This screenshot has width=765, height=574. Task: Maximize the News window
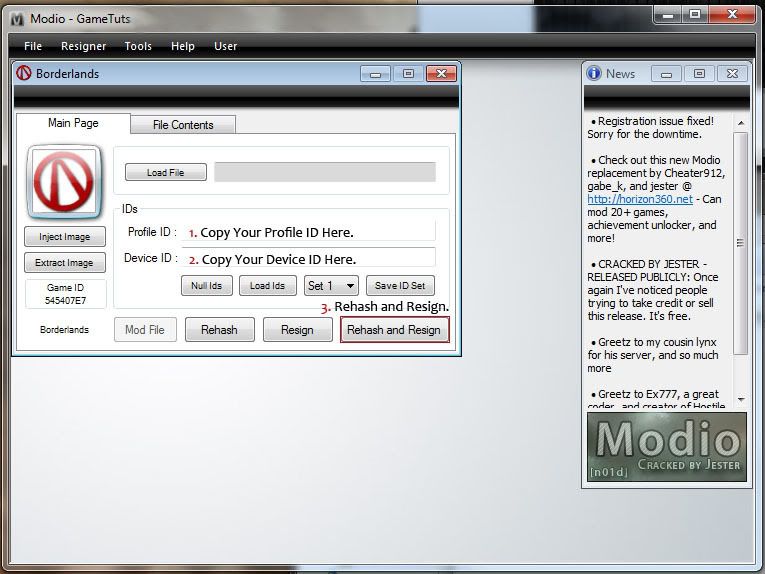[699, 74]
